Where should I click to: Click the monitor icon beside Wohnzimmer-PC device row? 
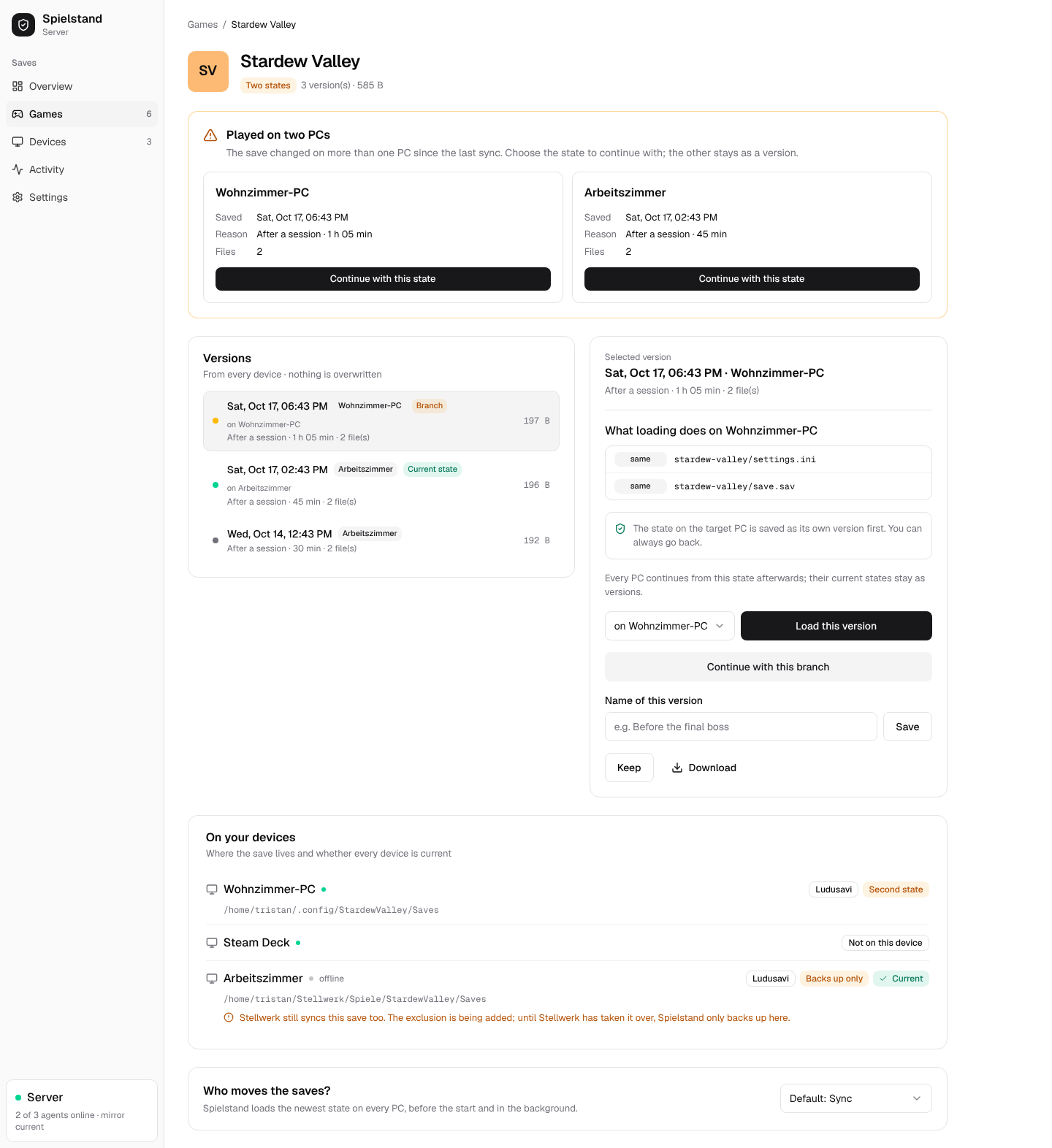coord(212,889)
